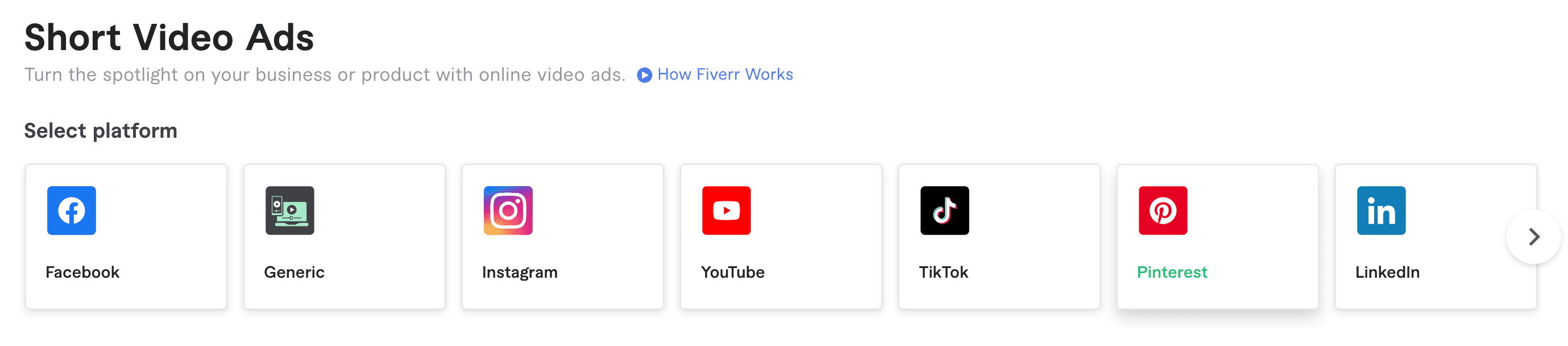Select the green Pinterest label
This screenshot has width=1568, height=346.
(1172, 272)
